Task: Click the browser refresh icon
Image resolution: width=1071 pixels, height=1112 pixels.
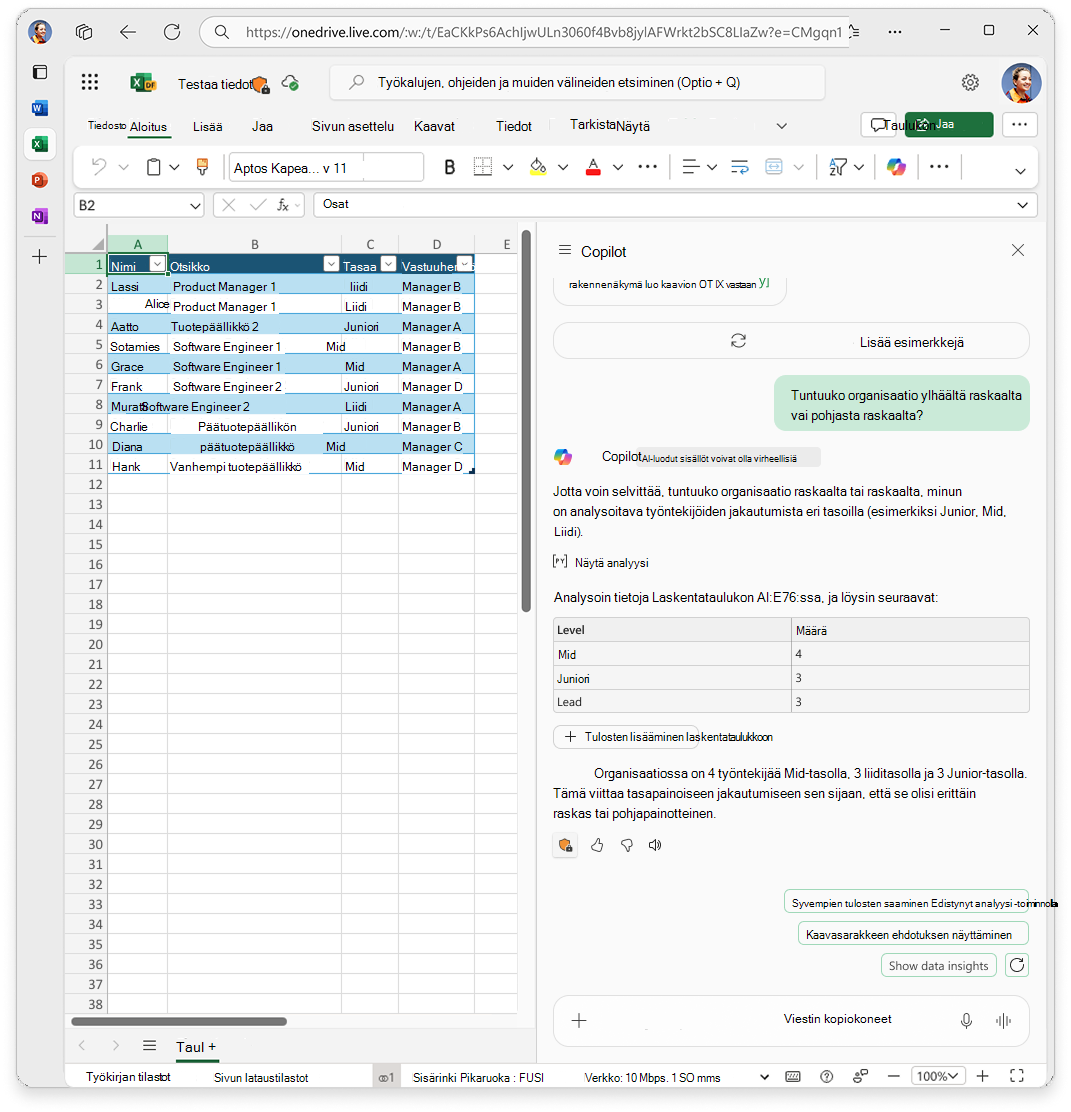Action: (x=172, y=32)
